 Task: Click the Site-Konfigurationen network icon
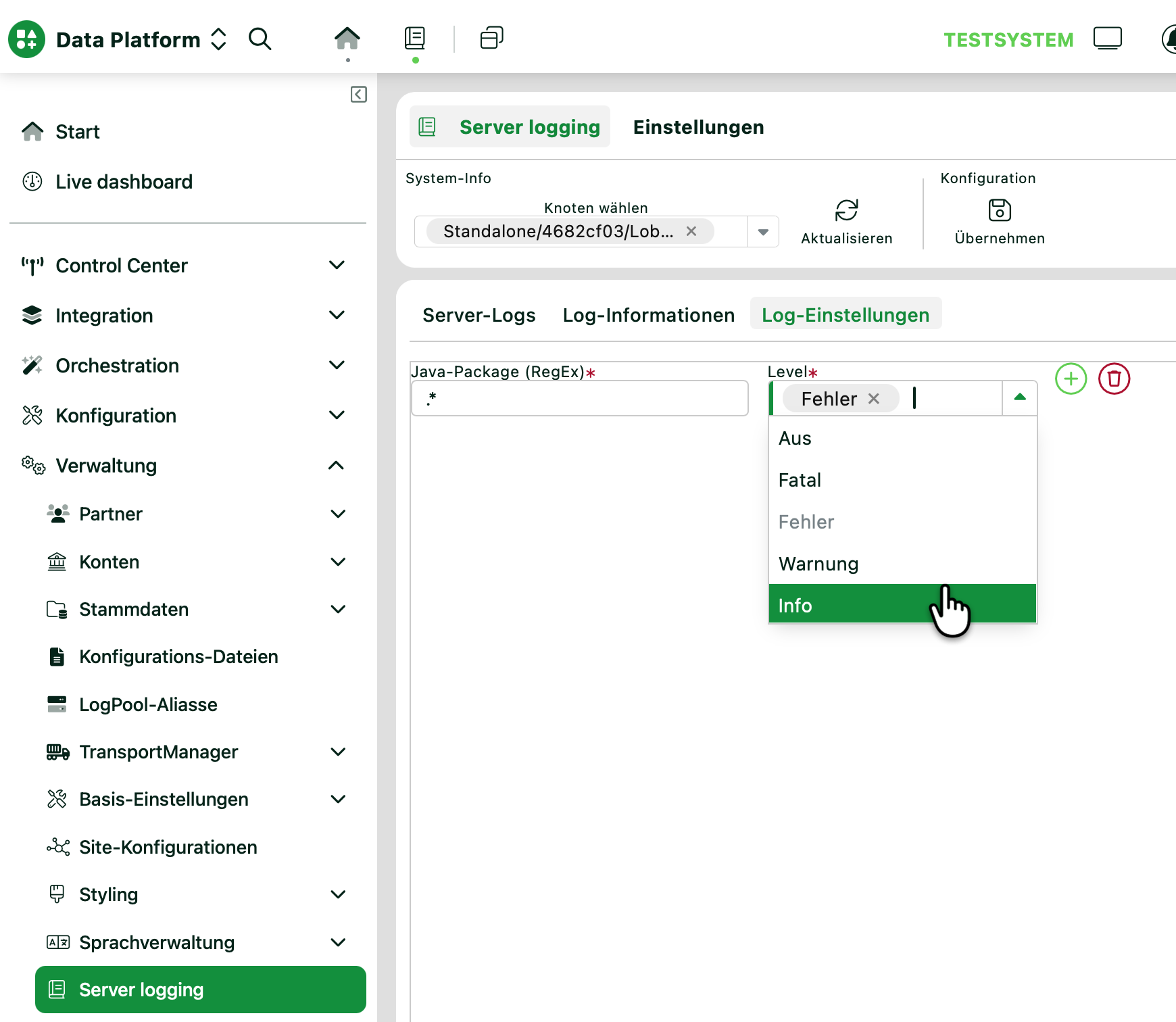[x=58, y=847]
